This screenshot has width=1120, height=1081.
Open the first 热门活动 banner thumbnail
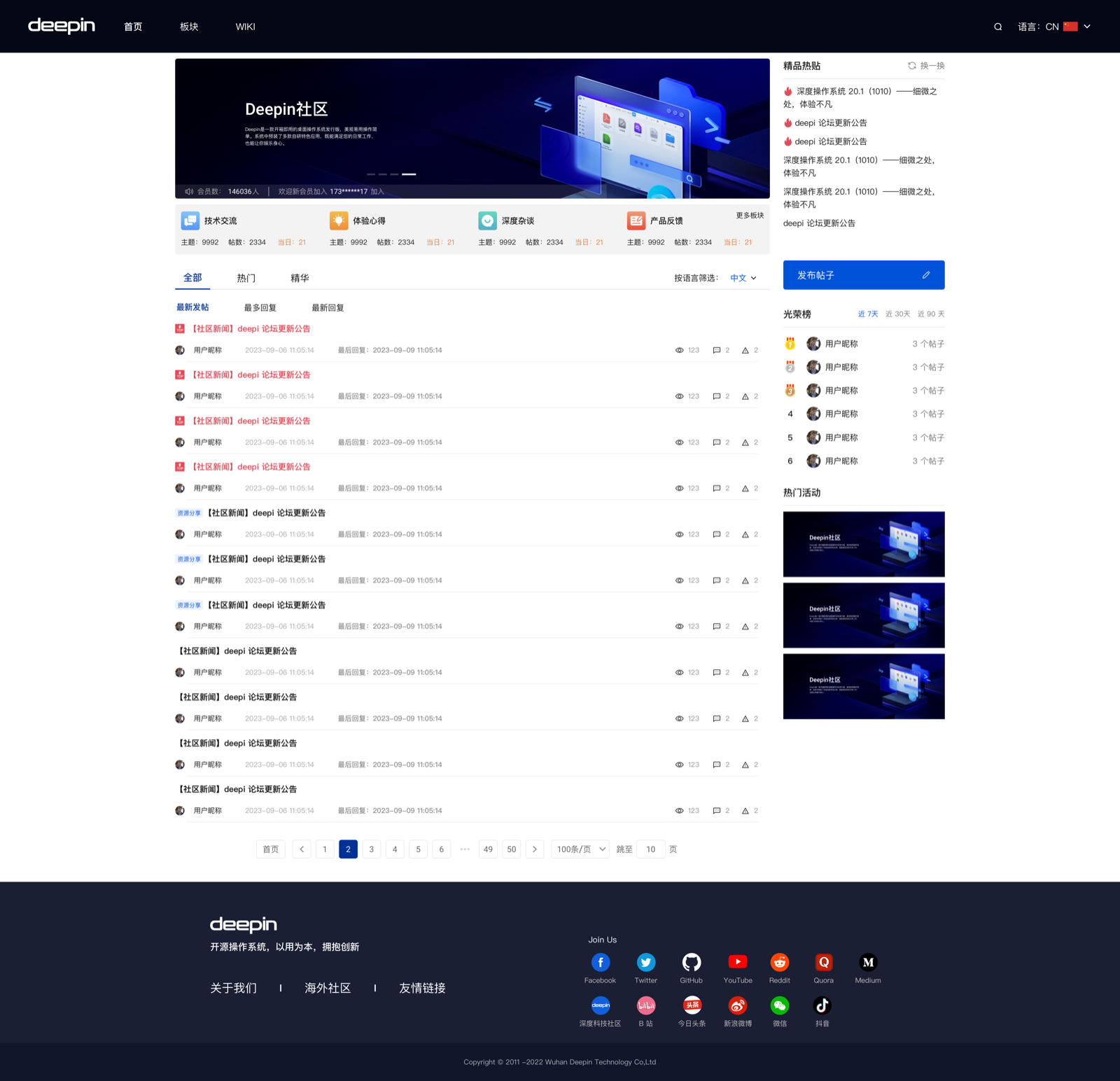pyautogui.click(x=864, y=544)
